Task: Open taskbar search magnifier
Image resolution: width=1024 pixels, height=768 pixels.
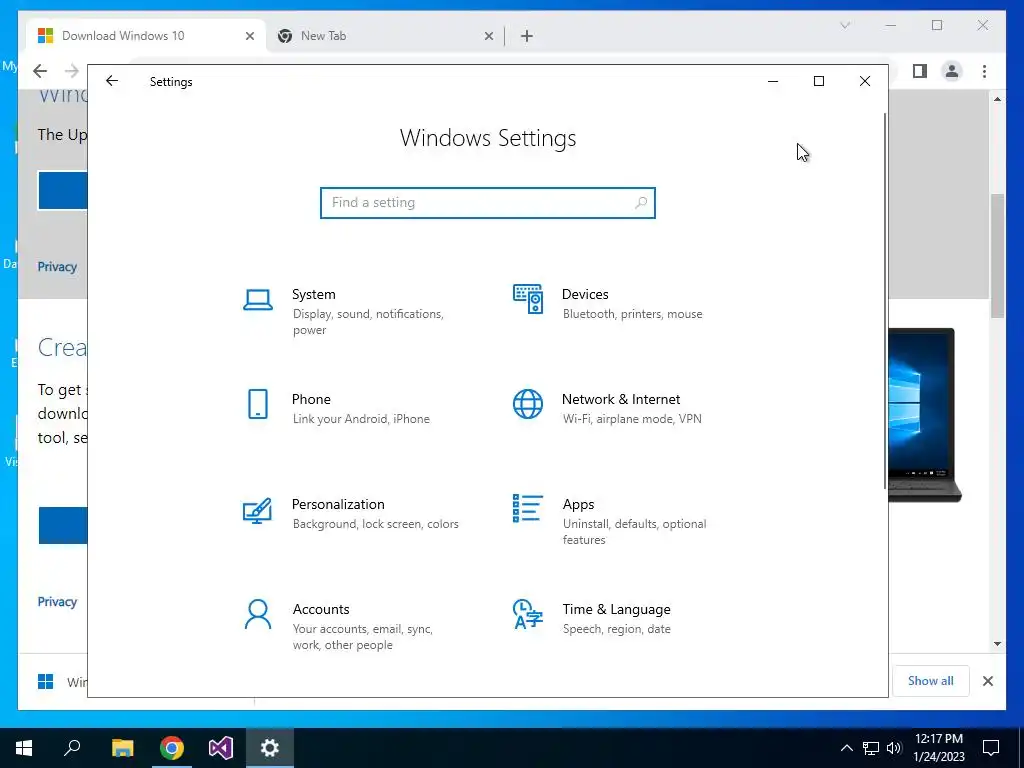Action: [72, 748]
